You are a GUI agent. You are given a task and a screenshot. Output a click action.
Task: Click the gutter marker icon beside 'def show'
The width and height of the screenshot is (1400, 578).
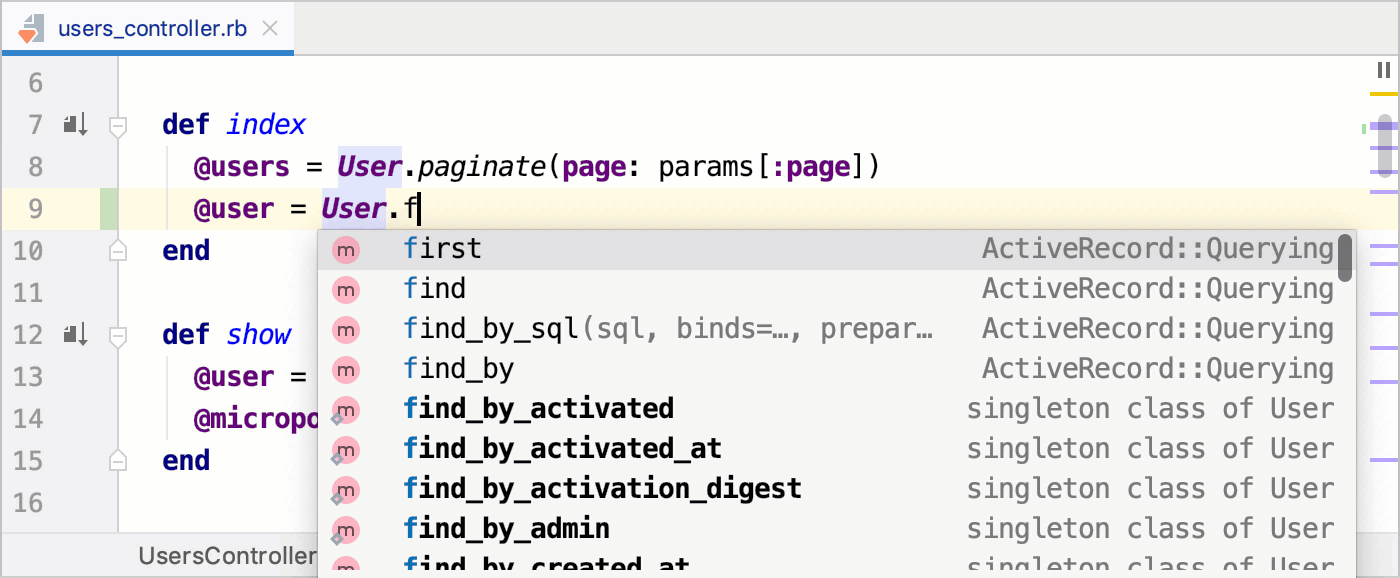74,334
